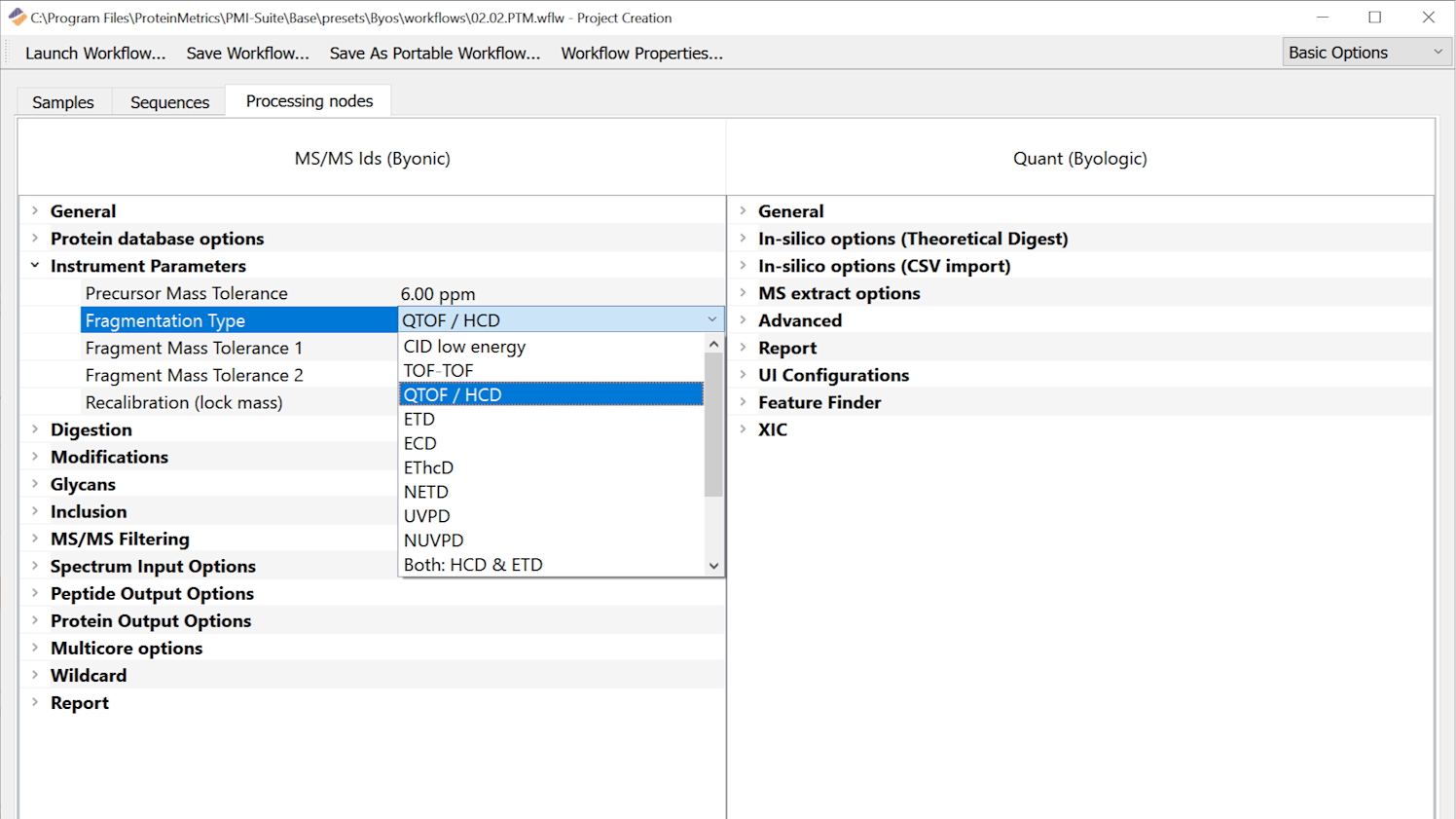1456x819 pixels.
Task: Click scroll up arrow in fragmentation list
Action: (x=713, y=344)
